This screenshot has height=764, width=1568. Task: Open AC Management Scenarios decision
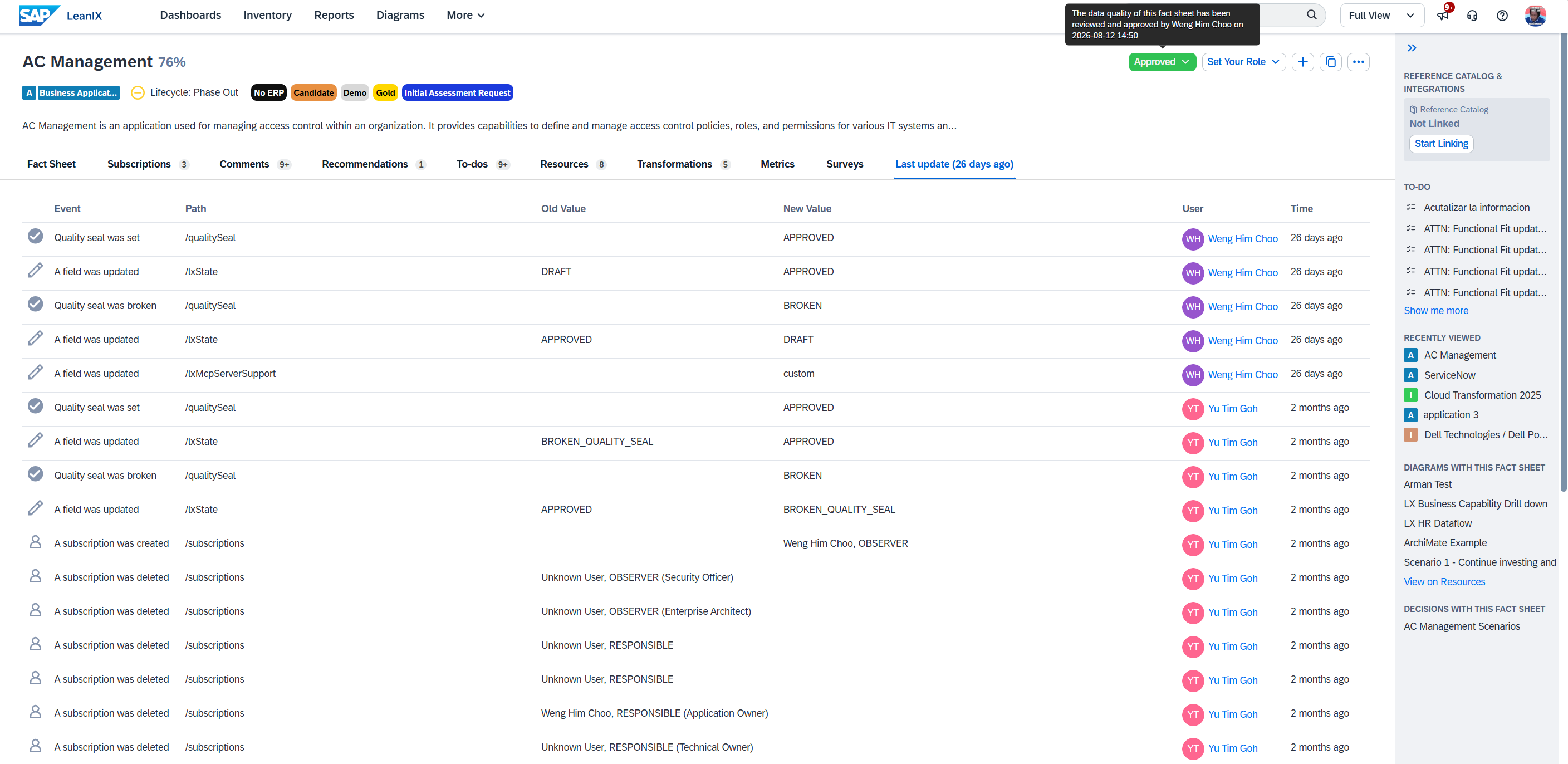pyautogui.click(x=1461, y=626)
